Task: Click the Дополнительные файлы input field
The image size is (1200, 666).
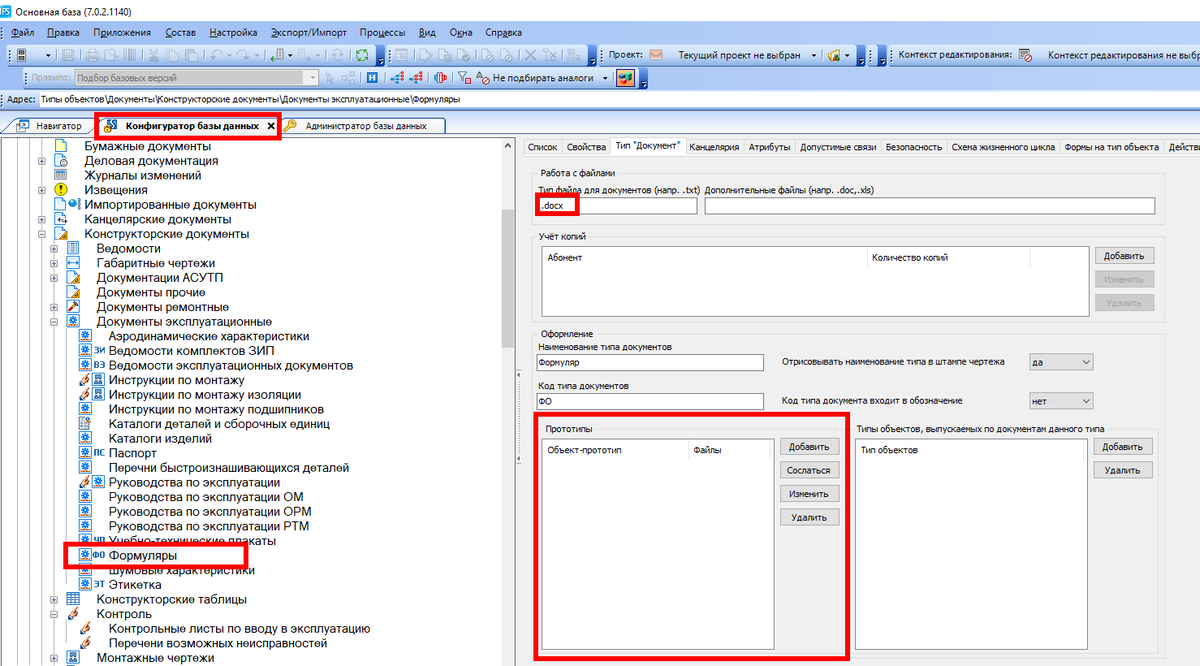Action: 929,206
